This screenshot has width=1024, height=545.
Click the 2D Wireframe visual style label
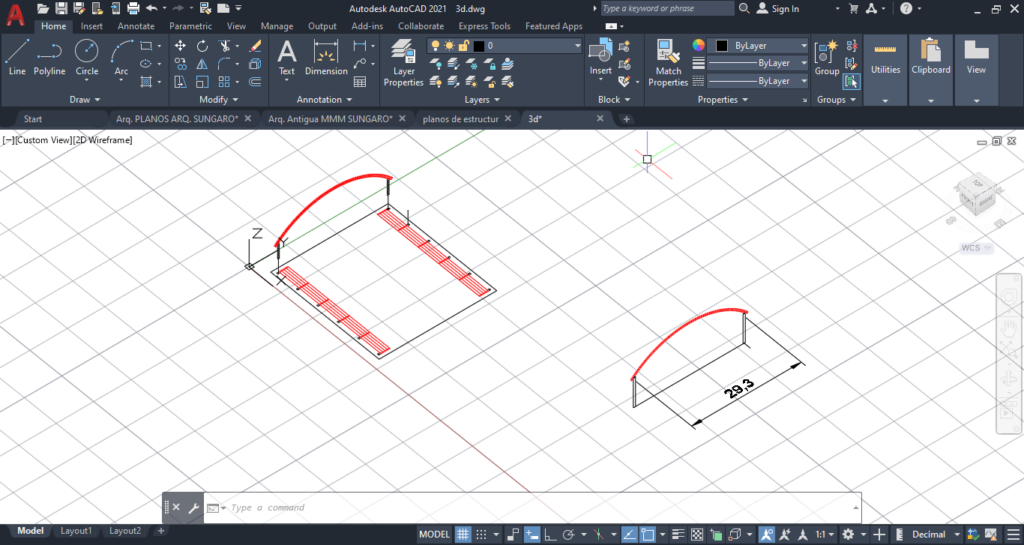click(x=103, y=140)
